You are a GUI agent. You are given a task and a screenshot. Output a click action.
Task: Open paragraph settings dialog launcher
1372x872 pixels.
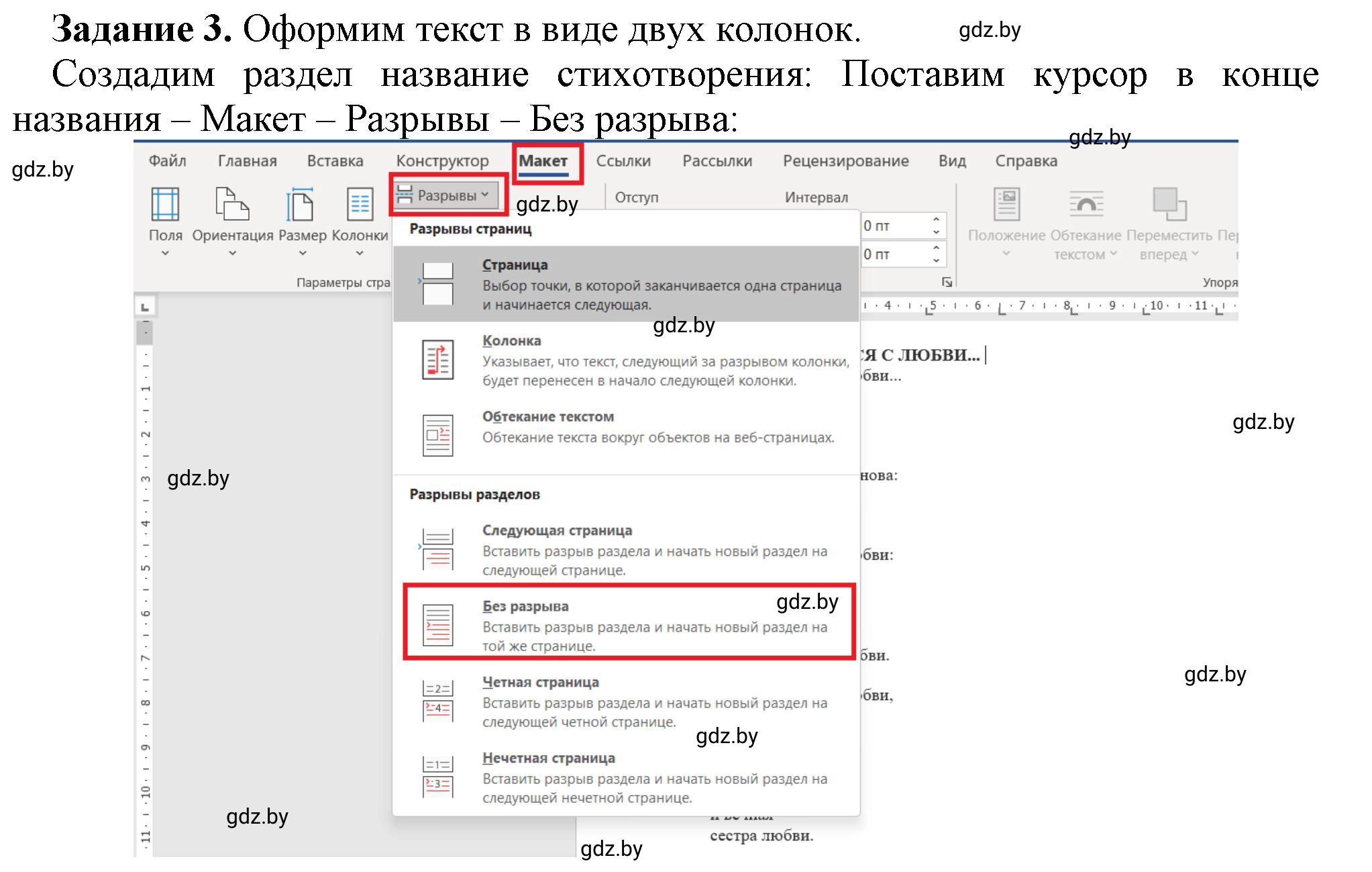947,282
